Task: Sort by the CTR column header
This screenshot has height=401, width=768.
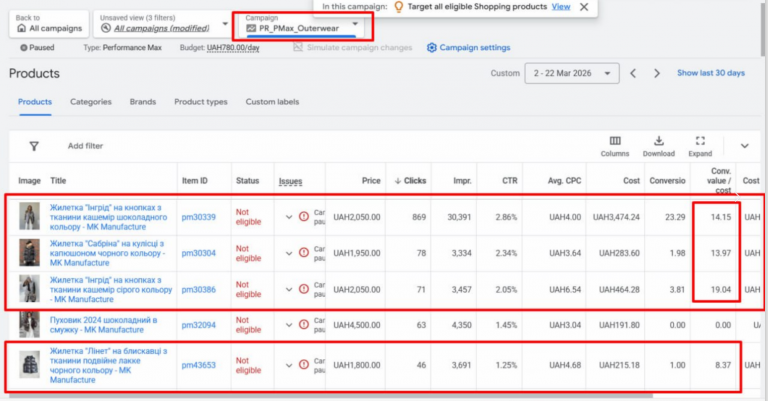Action: [509, 181]
